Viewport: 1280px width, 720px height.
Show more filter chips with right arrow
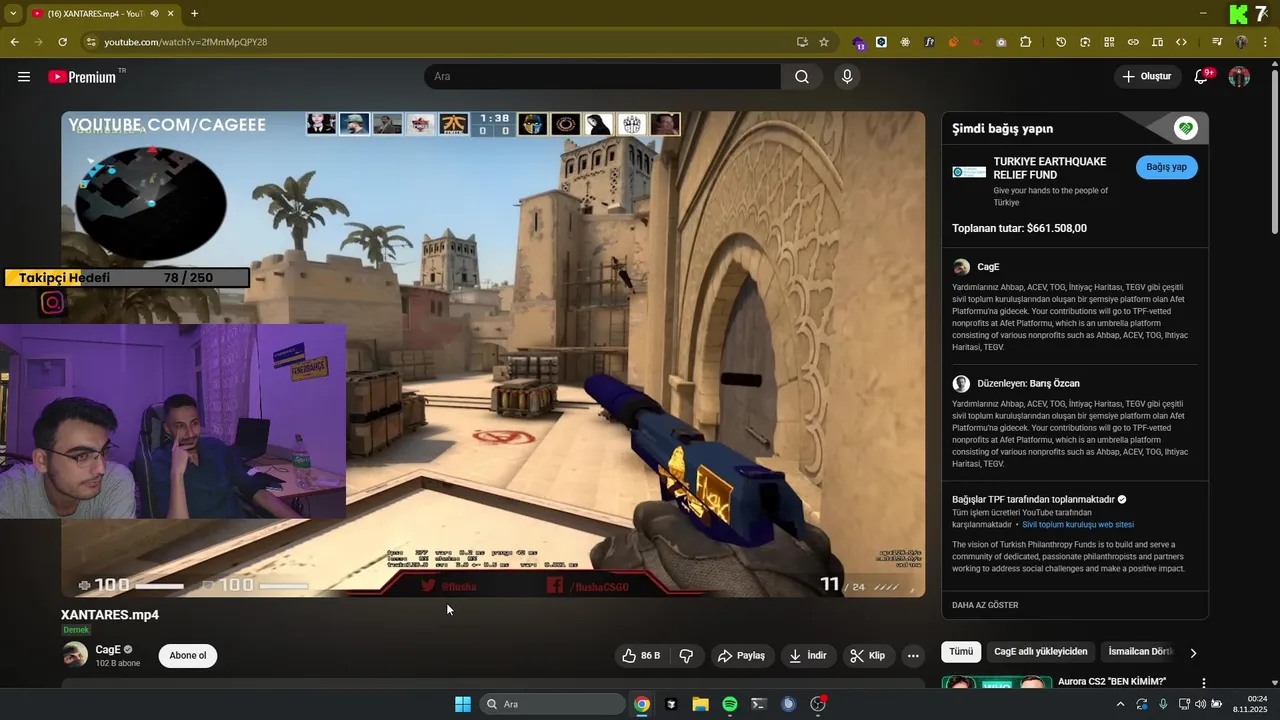pyautogui.click(x=1193, y=653)
